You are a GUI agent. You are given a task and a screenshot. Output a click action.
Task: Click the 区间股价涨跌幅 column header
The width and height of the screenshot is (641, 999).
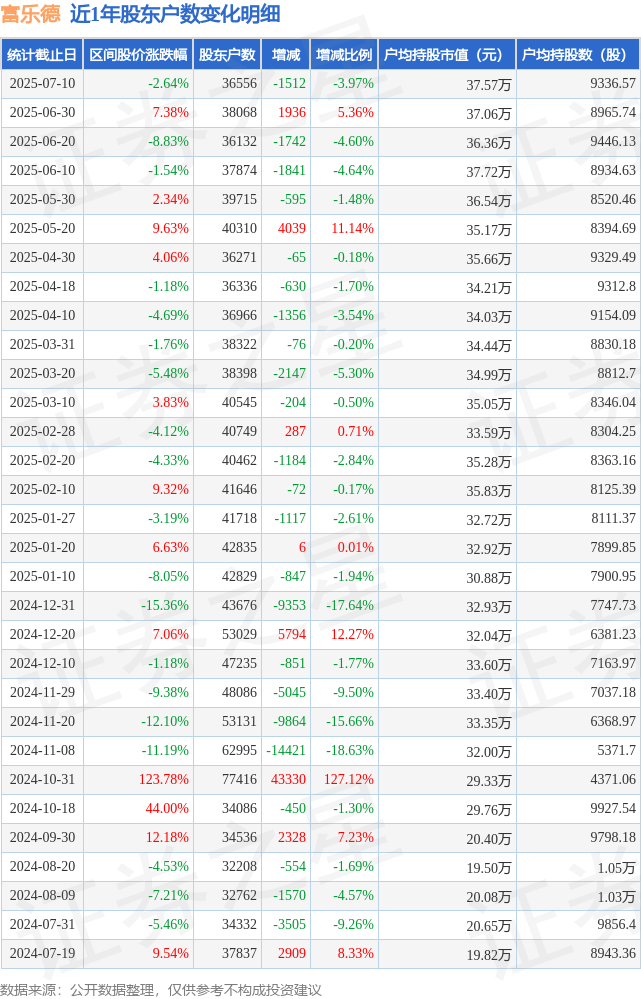[x=138, y=55]
